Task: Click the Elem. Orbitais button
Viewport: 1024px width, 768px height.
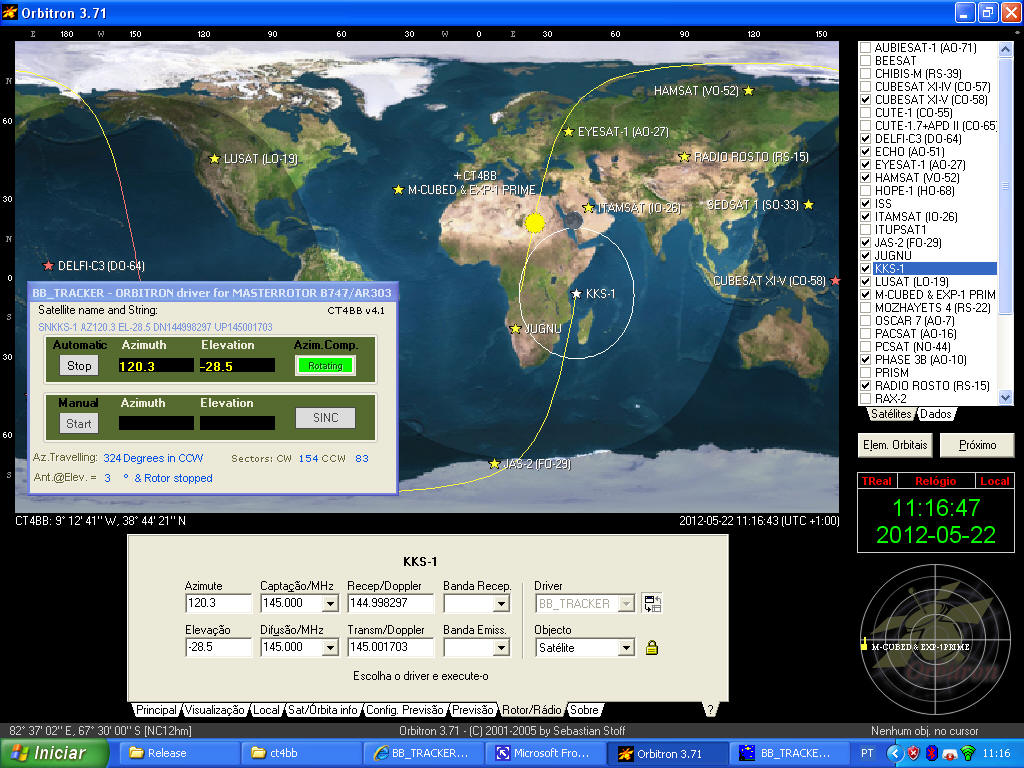Action: 895,445
